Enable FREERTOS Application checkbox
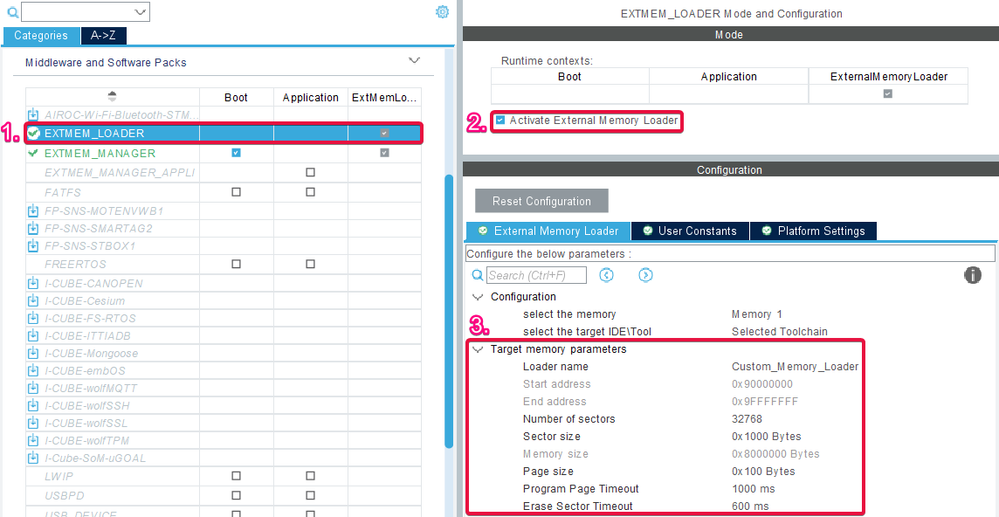Viewport: 999px width, 517px height. pos(310,263)
